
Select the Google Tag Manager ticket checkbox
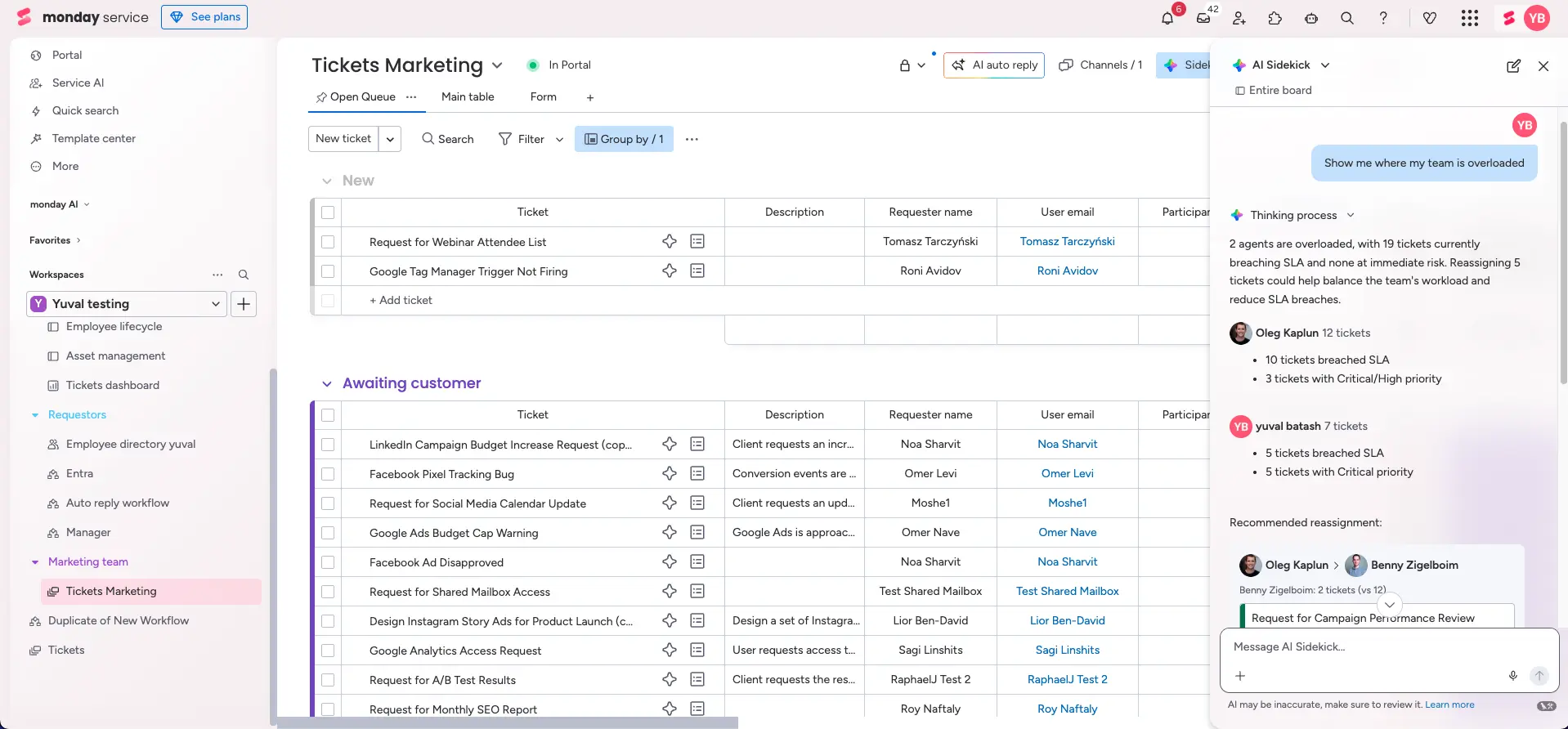coord(328,271)
